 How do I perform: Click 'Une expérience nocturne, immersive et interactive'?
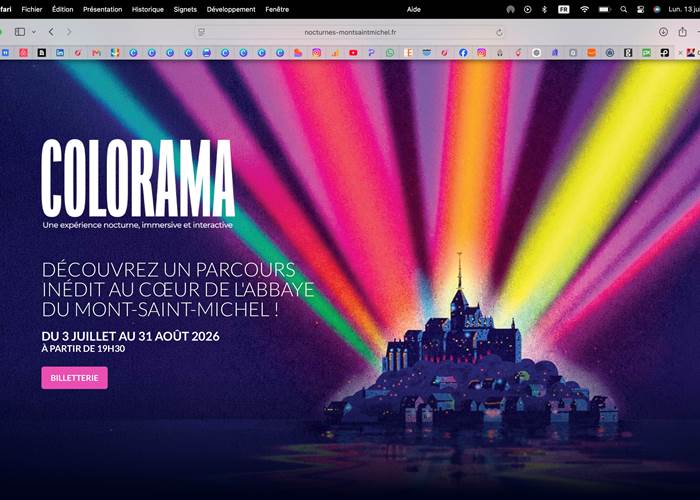[138, 225]
